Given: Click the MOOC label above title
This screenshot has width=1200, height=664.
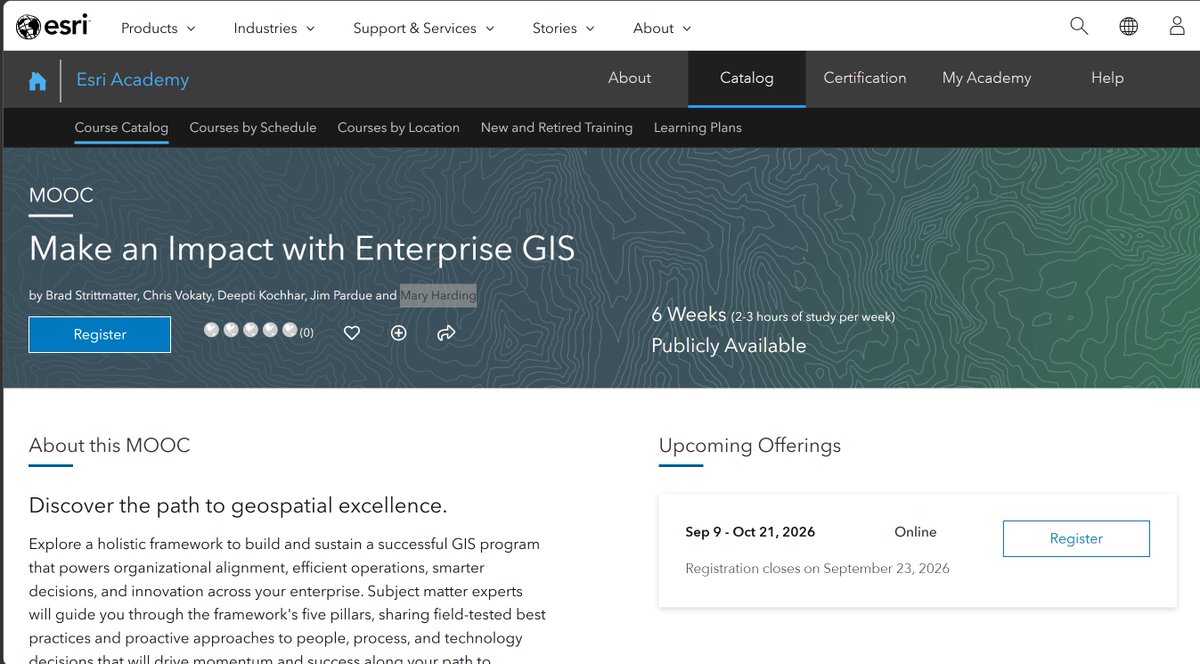Looking at the screenshot, I should 61,195.
